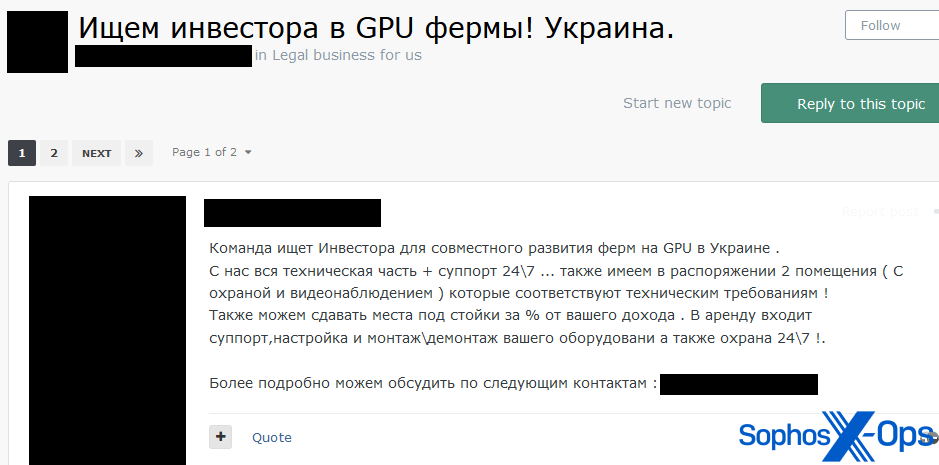Open the post author's large avatar
This screenshot has height=465, width=939.
107,330
